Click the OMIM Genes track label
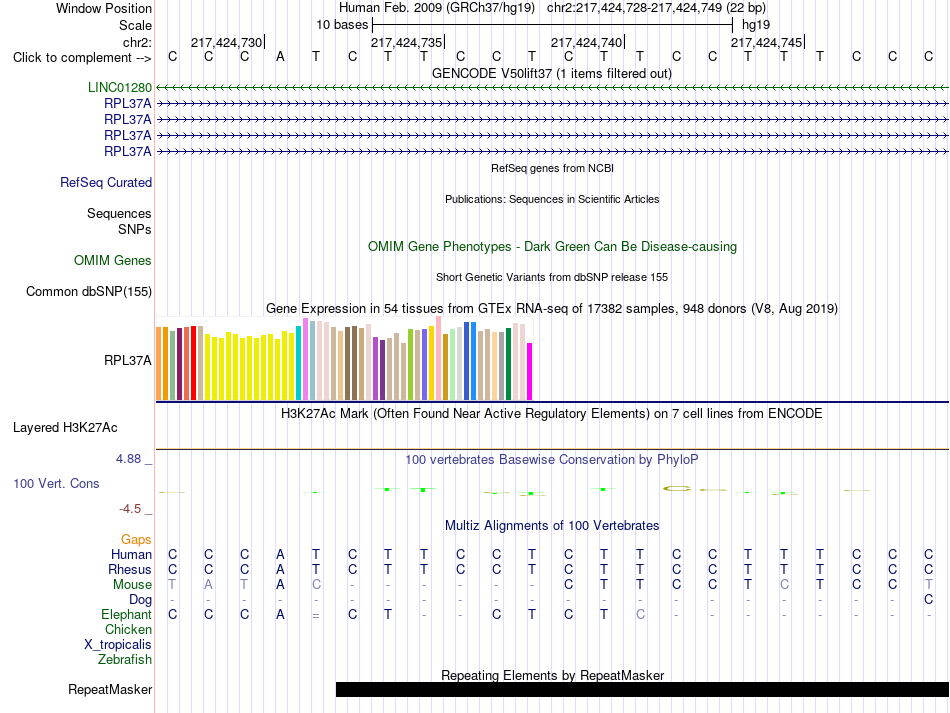Viewport: 950px width, 713px height. 113,260
